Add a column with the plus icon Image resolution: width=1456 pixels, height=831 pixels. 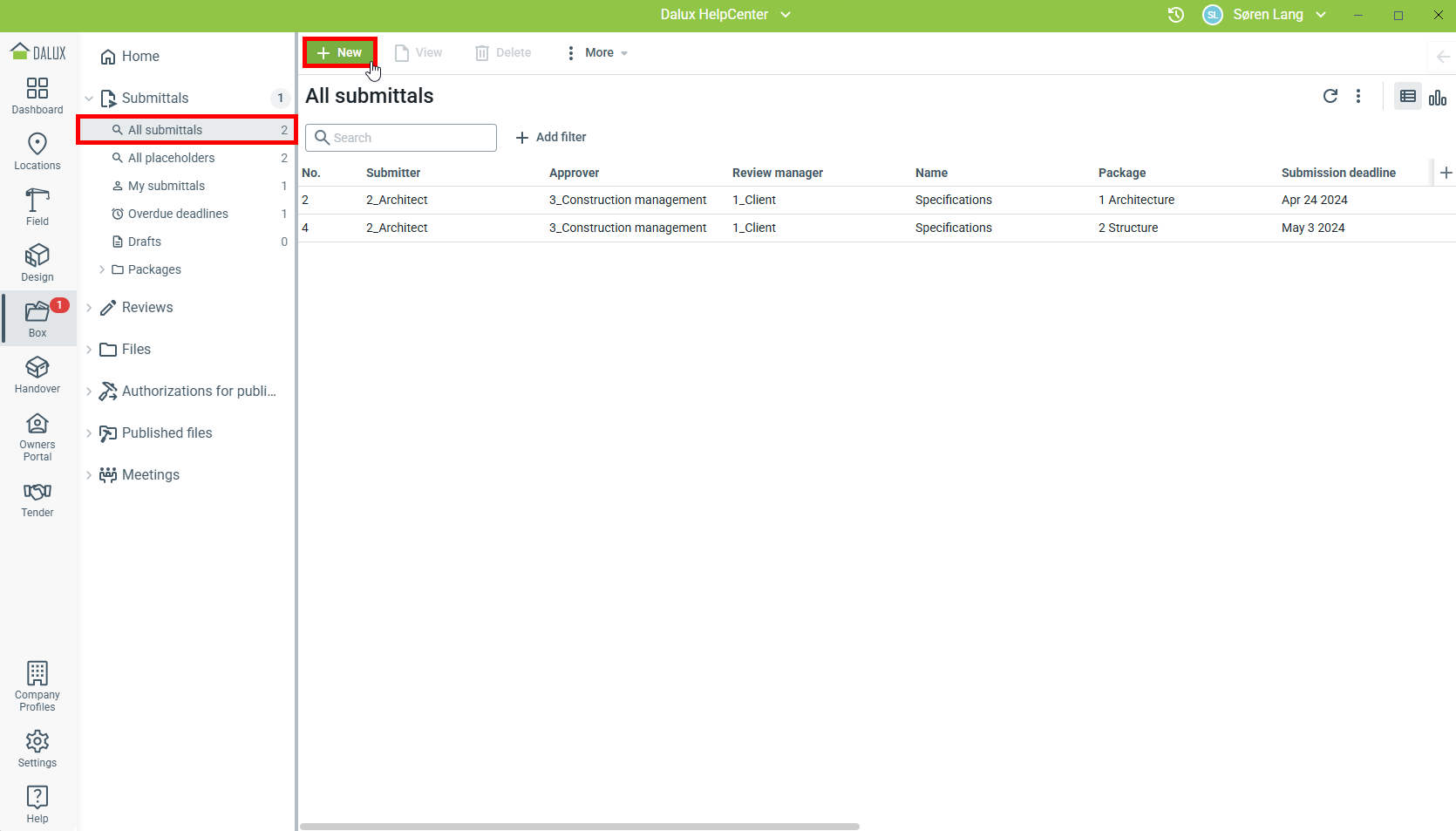[1446, 173]
